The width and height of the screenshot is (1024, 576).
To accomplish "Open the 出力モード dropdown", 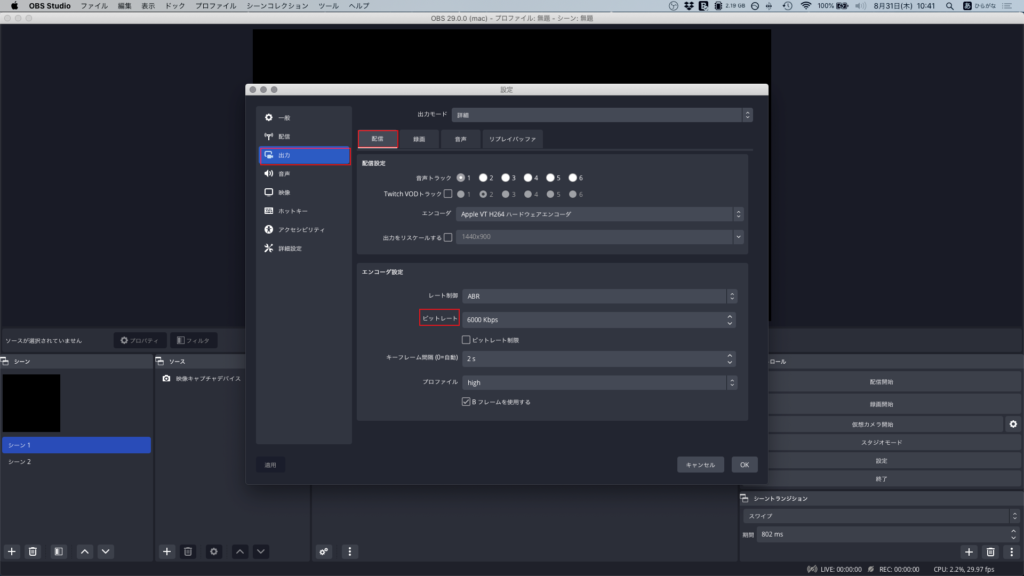I will [602, 115].
